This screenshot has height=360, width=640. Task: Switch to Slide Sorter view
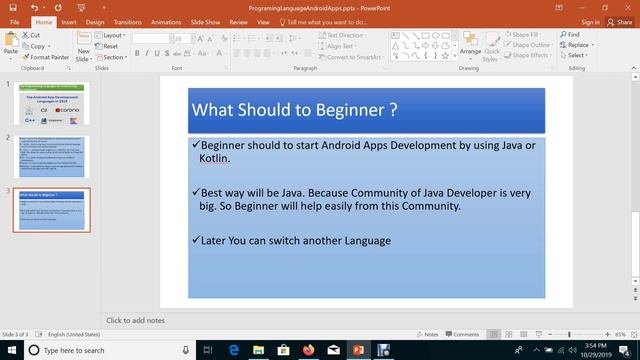[x=508, y=334]
